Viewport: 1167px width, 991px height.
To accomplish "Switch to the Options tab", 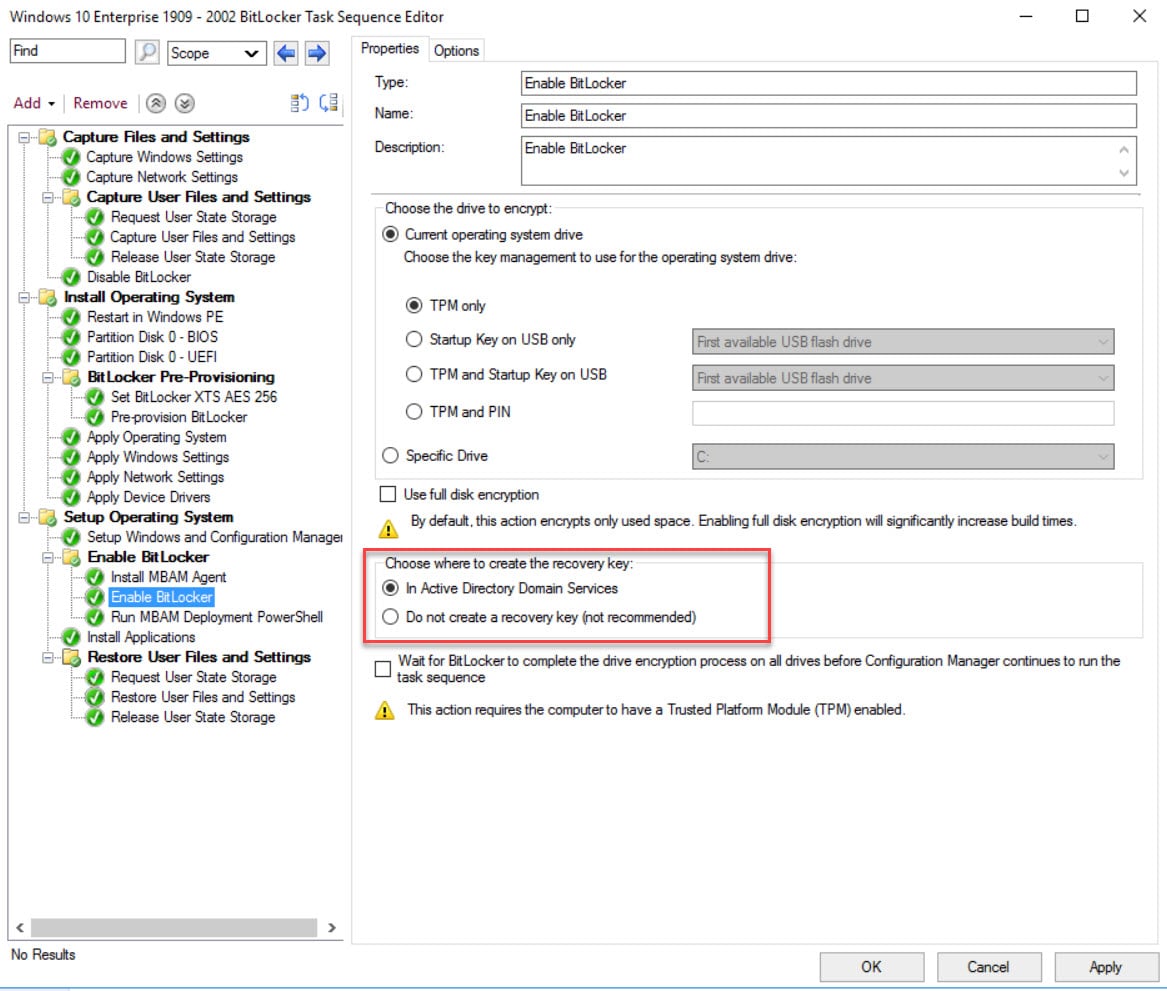I will 456,49.
